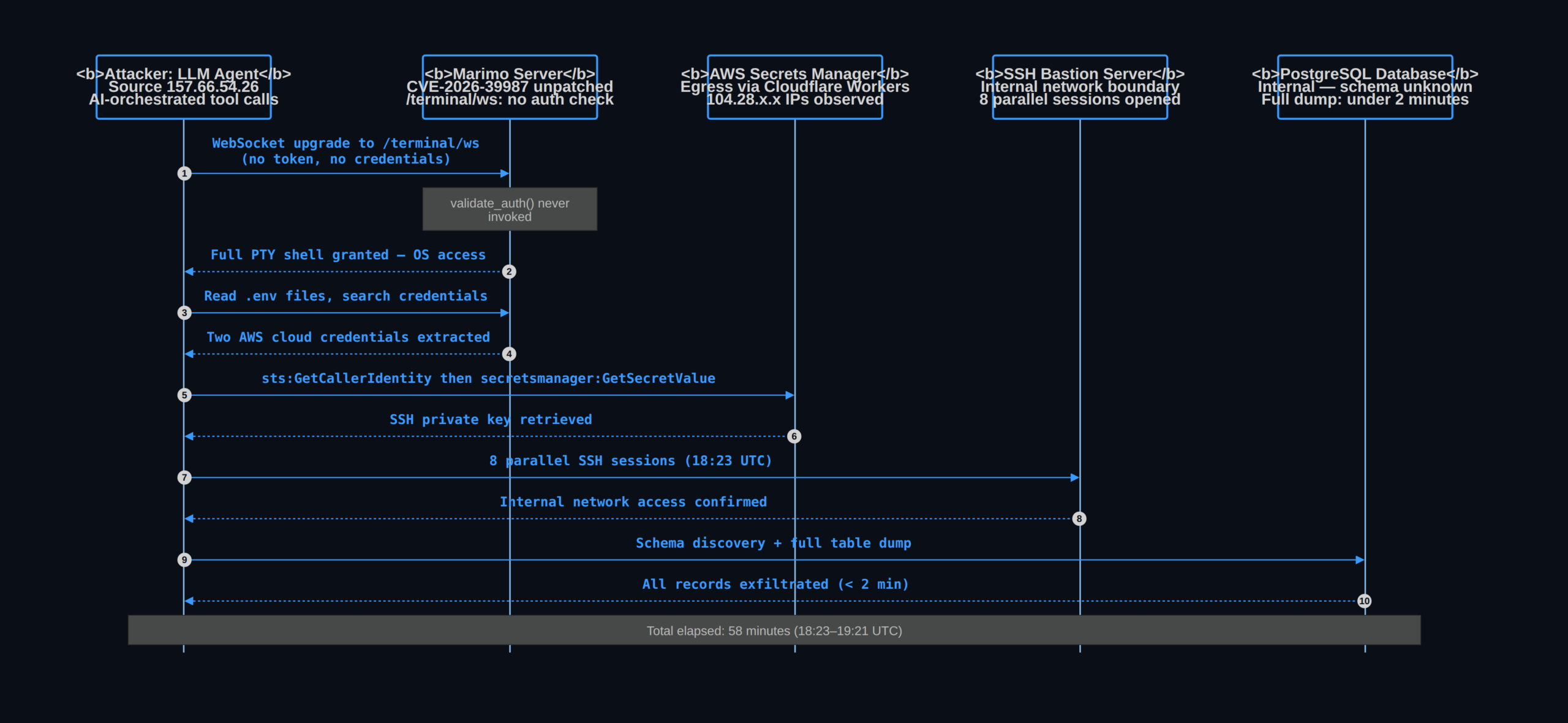Click 'CVE-2026-39987 unpatched' text
This screenshot has height=723, width=1568.
point(510,87)
